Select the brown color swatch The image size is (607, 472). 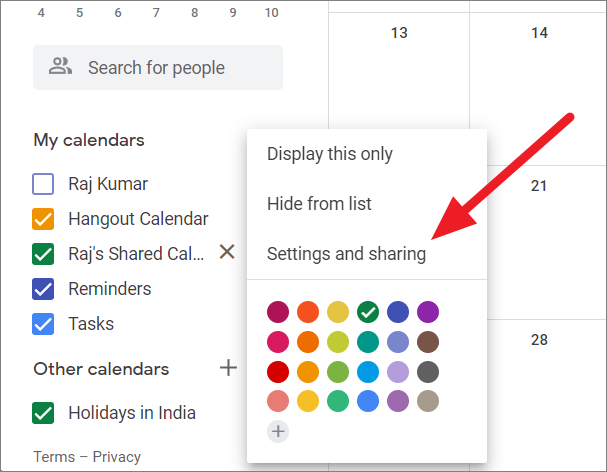(428, 342)
